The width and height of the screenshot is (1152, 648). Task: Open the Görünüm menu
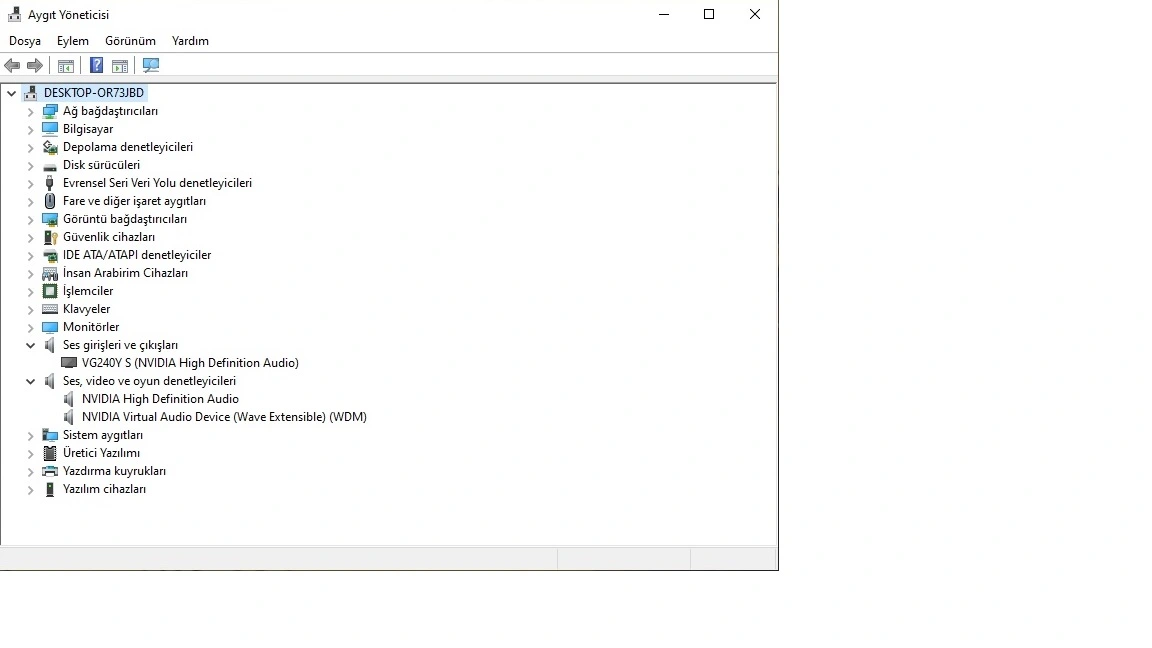click(x=130, y=41)
